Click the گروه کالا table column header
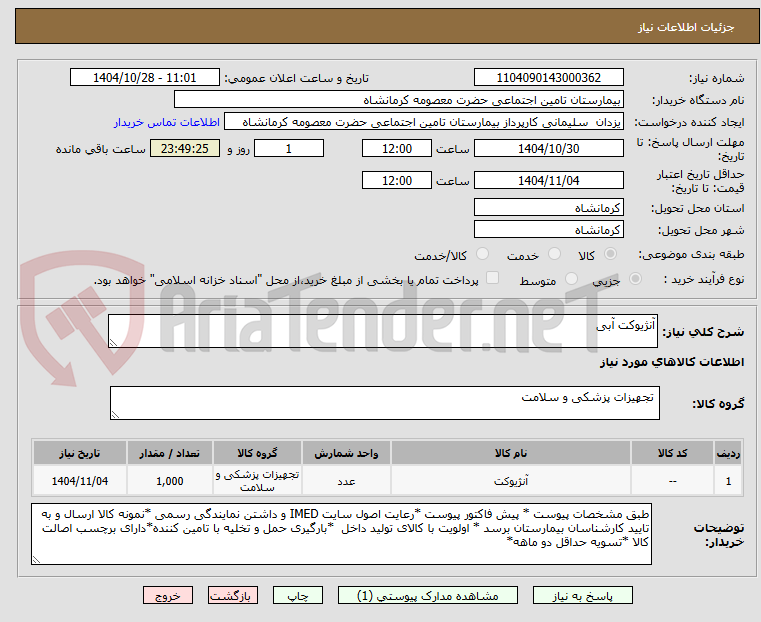 coord(257,453)
